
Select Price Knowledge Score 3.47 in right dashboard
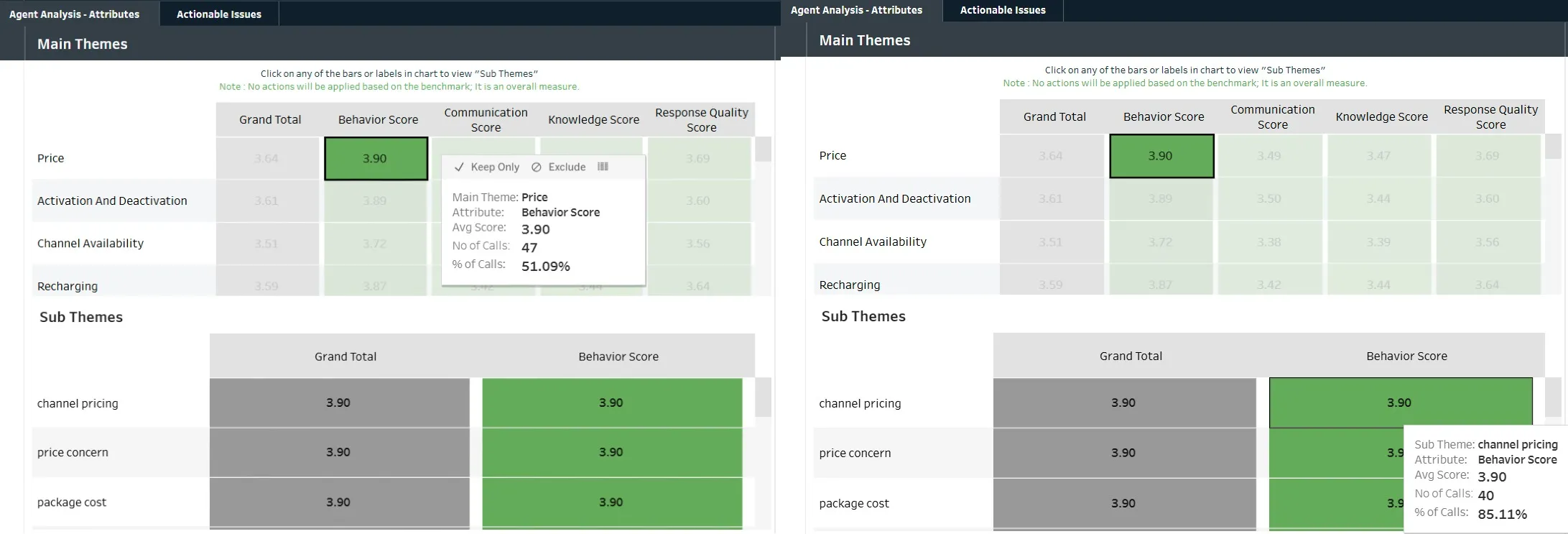[1379, 156]
